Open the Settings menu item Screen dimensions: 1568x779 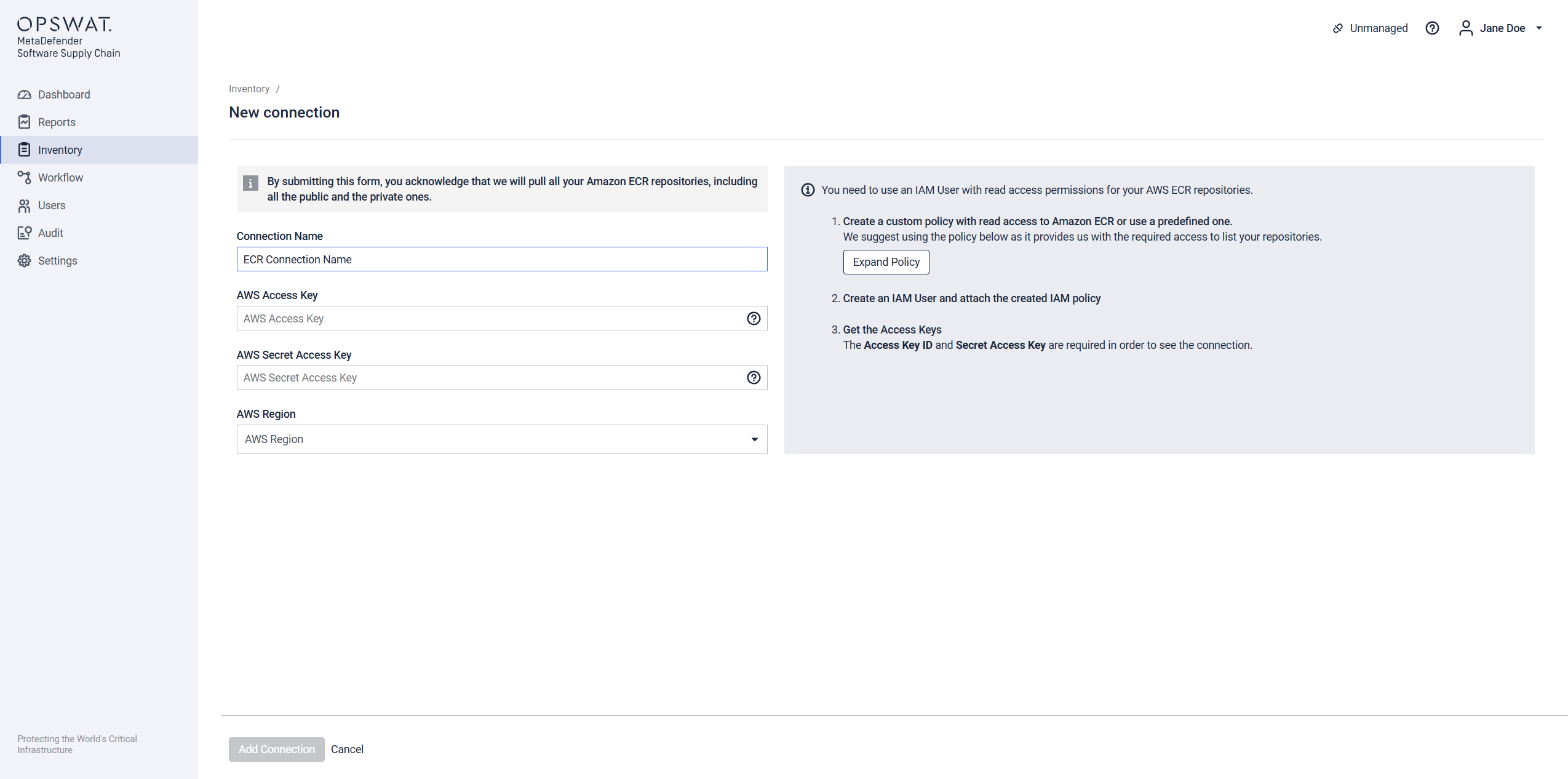pyautogui.click(x=99, y=261)
